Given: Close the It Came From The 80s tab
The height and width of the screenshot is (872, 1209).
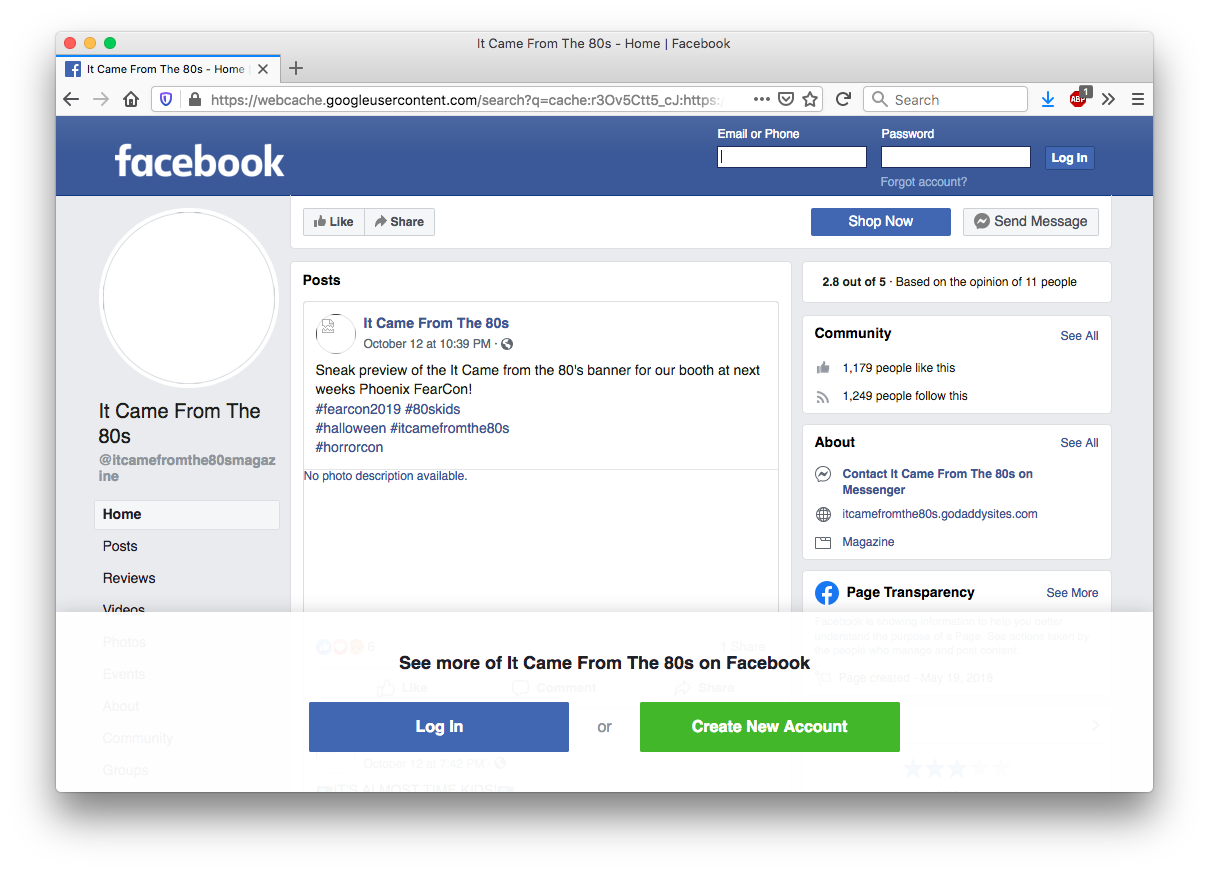Looking at the screenshot, I should [263, 69].
